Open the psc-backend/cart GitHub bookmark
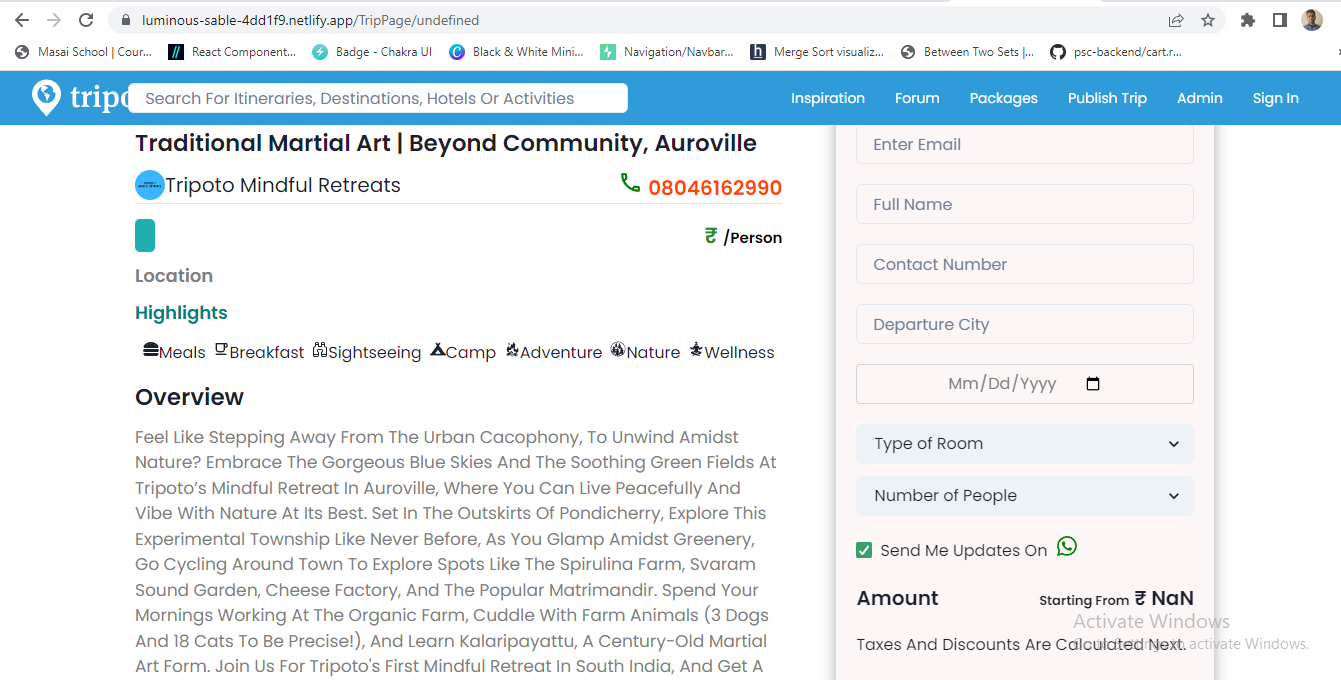This screenshot has height=680, width=1341. click(x=1116, y=52)
